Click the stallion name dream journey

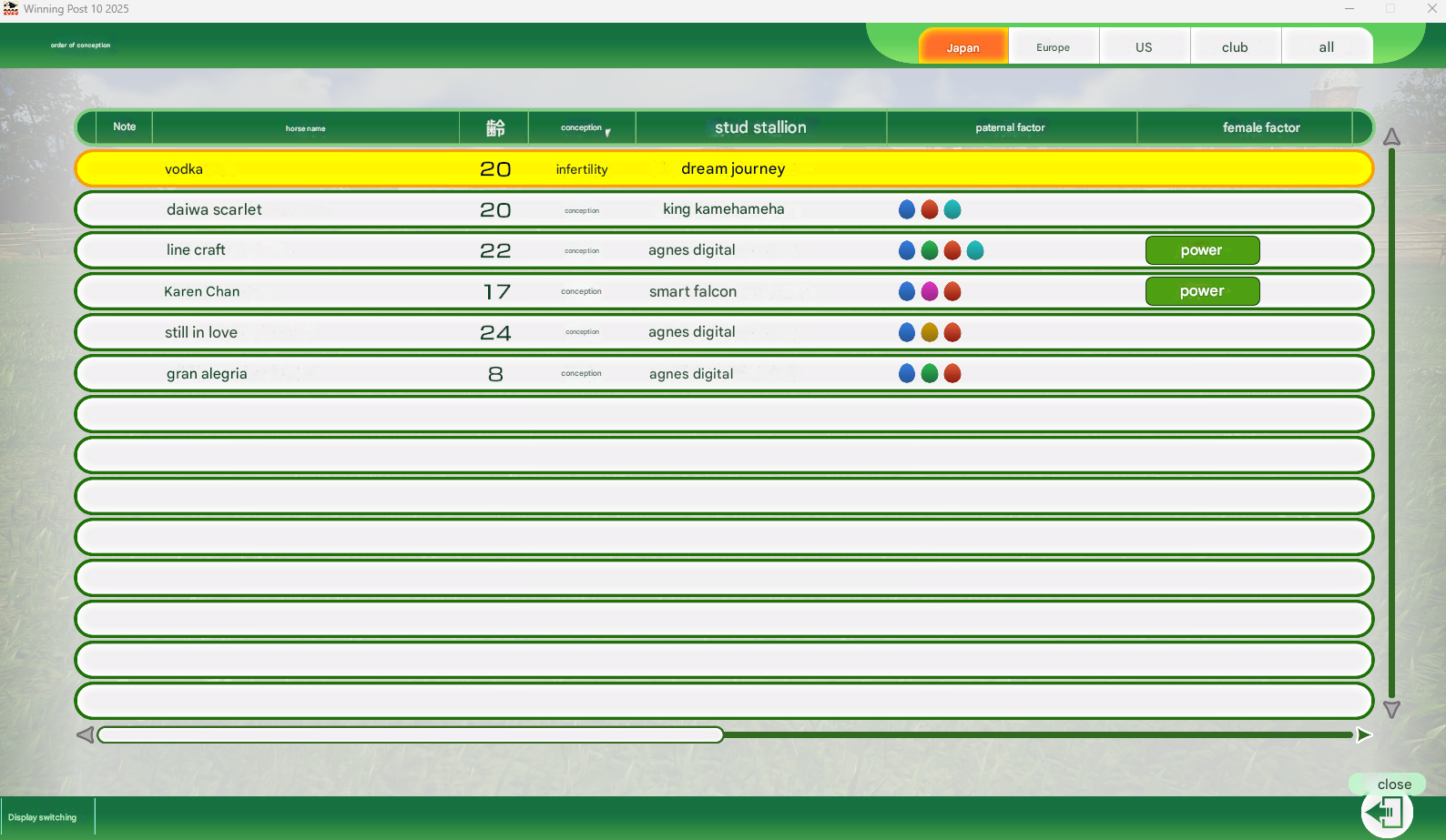[733, 169]
